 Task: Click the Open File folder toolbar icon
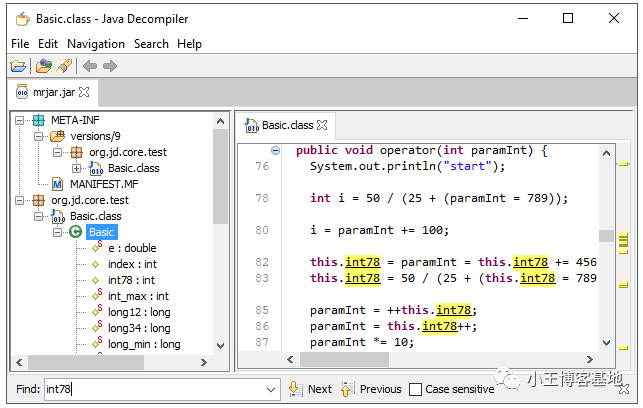(x=18, y=67)
